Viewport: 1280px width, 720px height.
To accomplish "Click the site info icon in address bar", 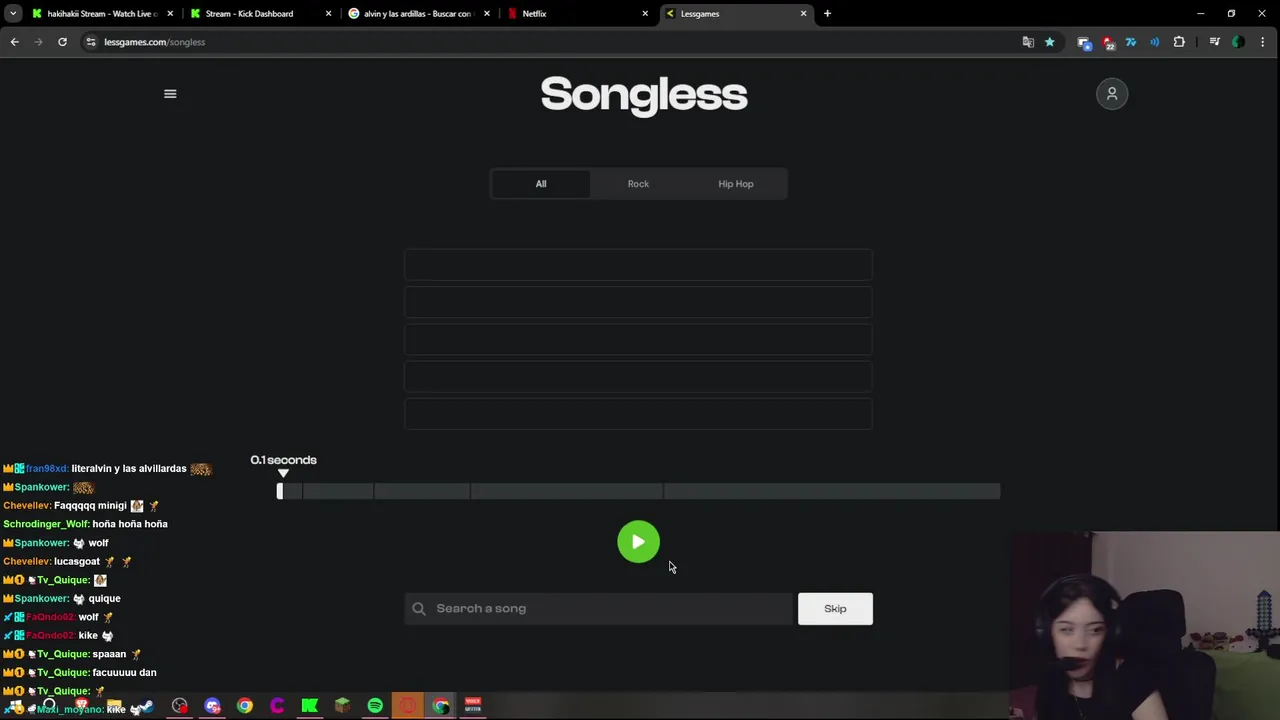I will 91,42.
